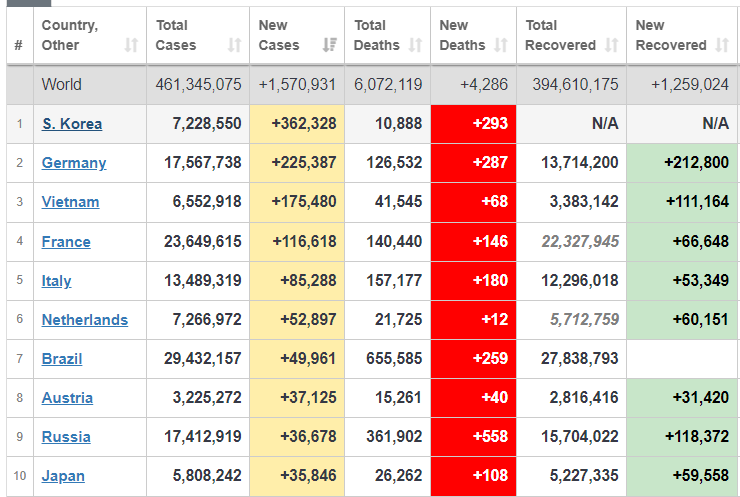
Task: Select World total deaths 6,072,119
Action: [388, 84]
